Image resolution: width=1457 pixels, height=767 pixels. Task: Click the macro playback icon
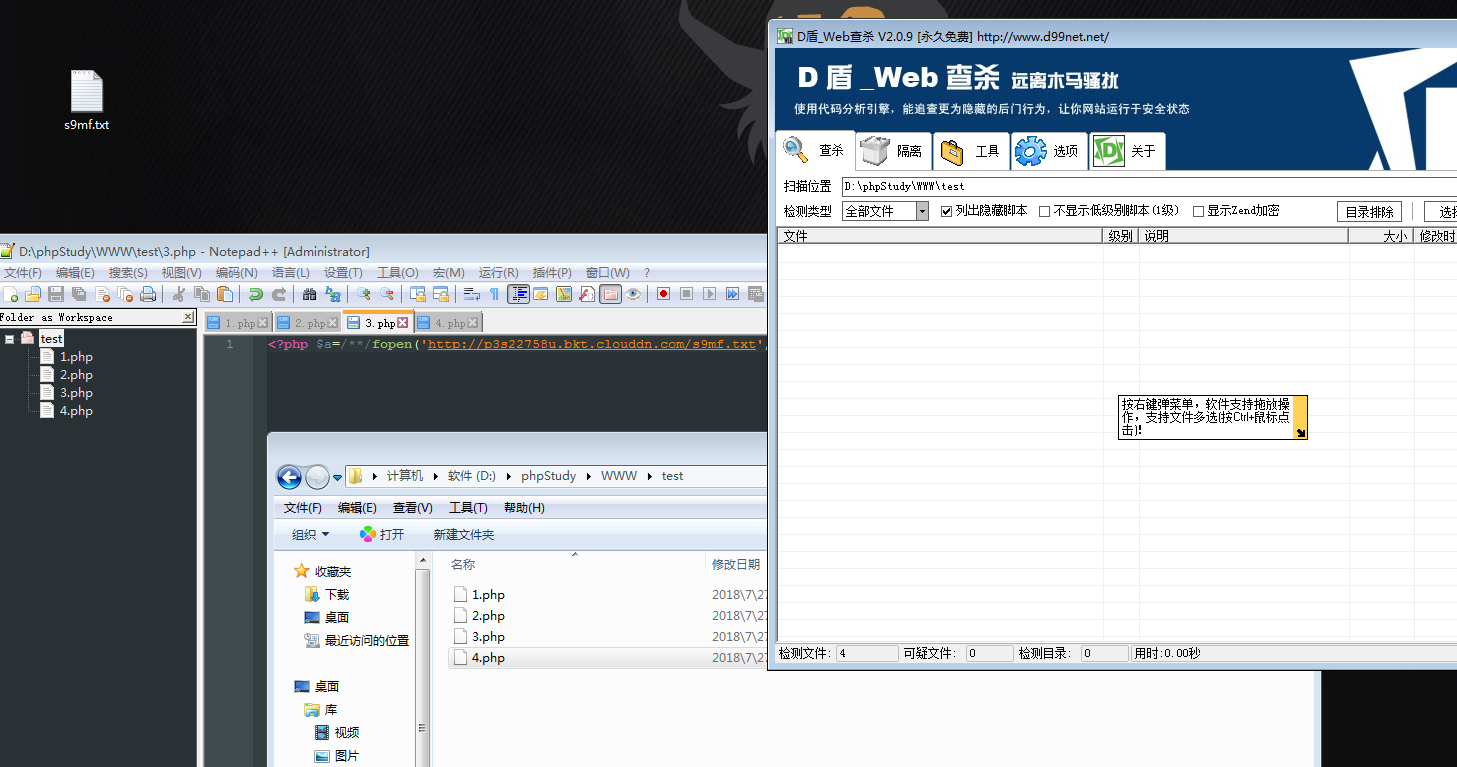tap(709, 294)
